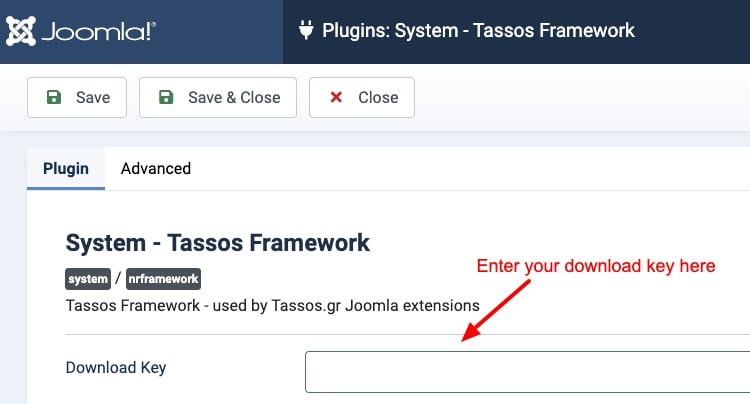Click the Plugins: System - Tassos Framework title
Screen dimensions: 750x404
(x=478, y=31)
